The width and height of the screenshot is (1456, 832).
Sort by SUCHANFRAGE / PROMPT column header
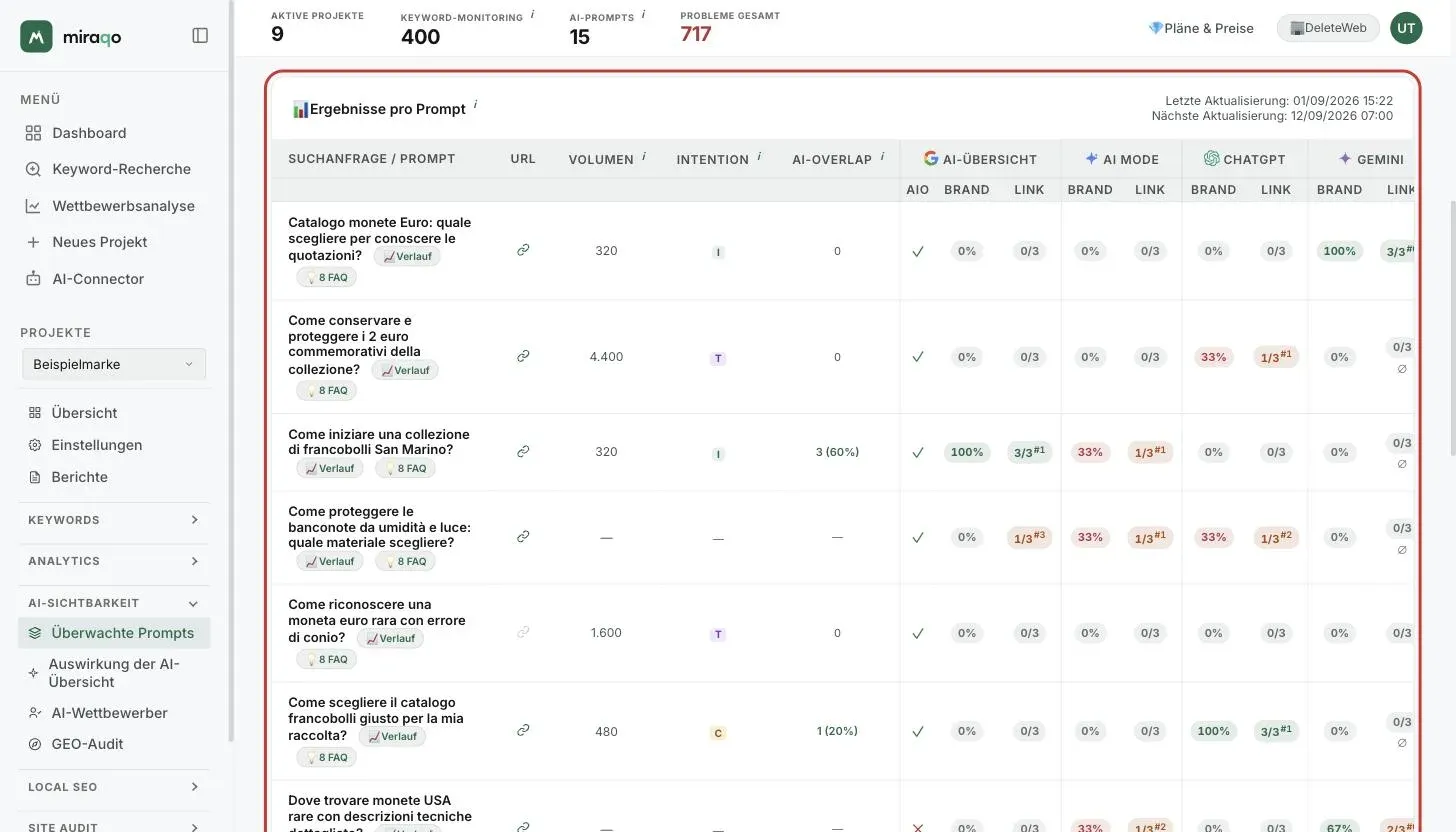tap(371, 159)
